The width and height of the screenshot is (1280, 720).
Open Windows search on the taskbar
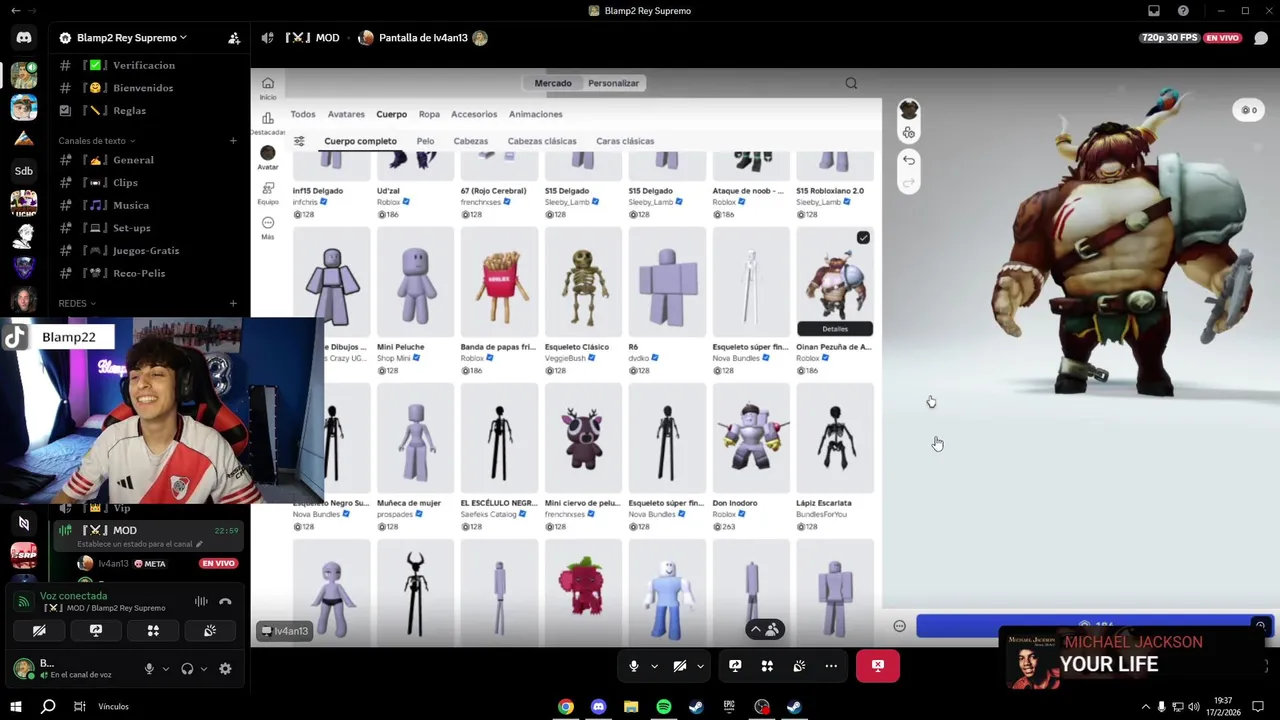click(48, 706)
